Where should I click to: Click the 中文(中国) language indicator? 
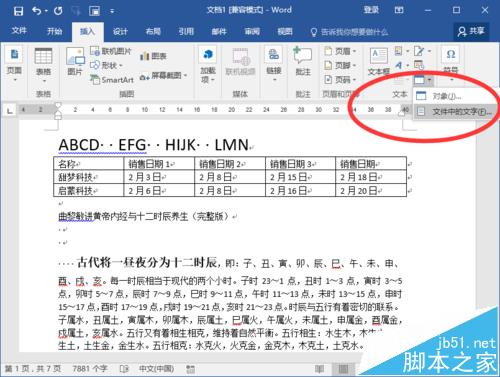(x=156, y=368)
